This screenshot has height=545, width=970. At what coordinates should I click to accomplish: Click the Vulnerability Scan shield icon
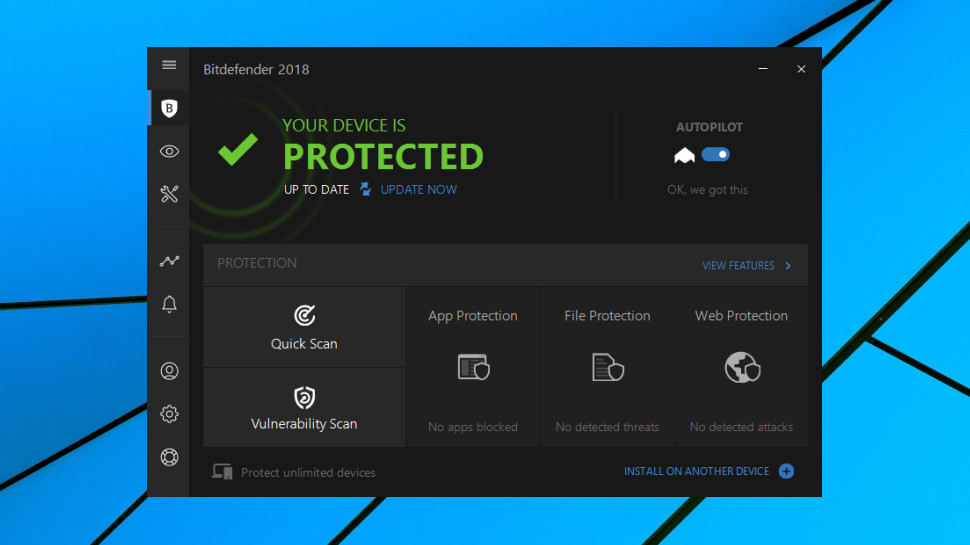point(304,398)
